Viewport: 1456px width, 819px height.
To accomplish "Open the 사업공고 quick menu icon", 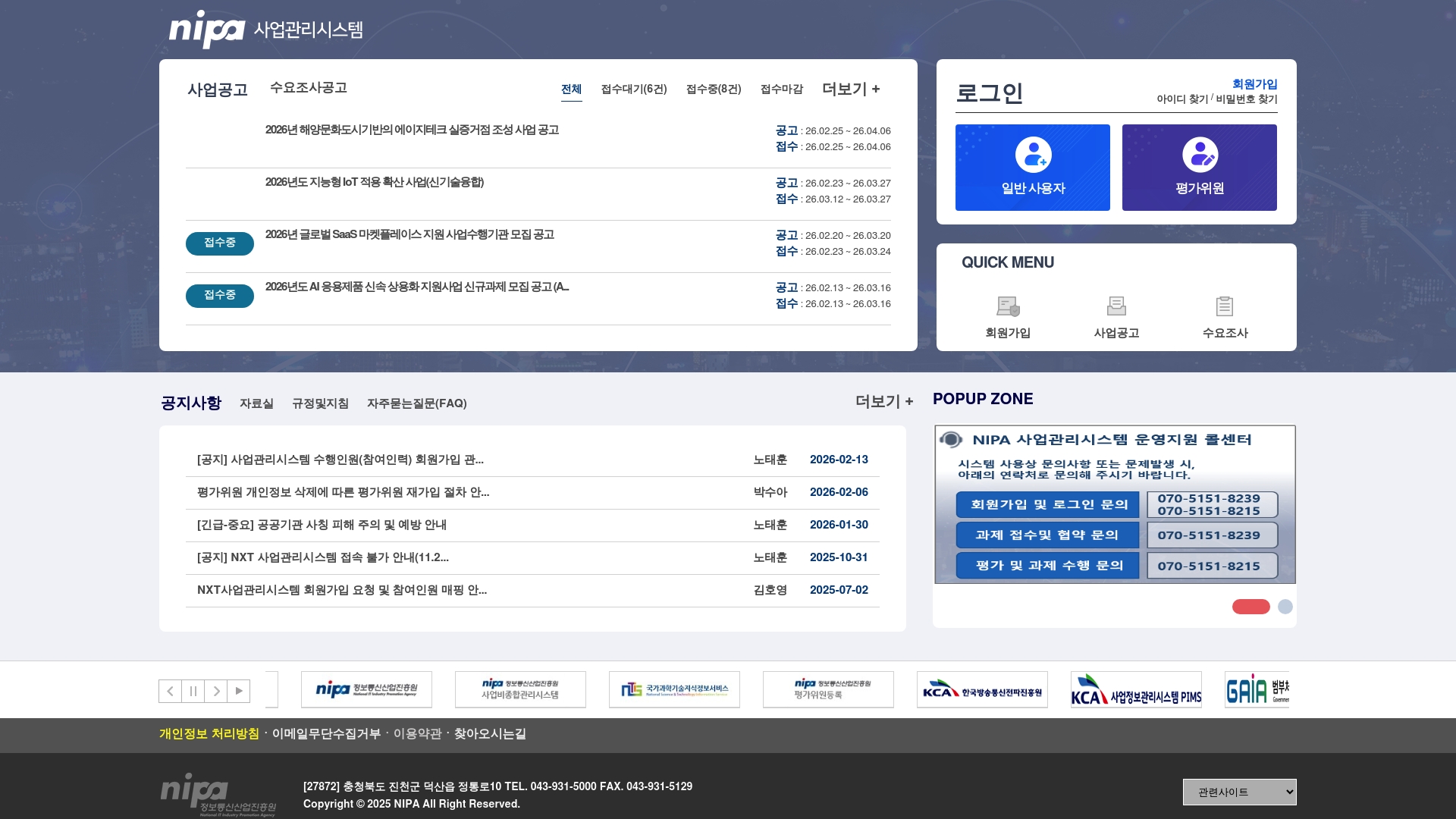I will tap(1116, 306).
